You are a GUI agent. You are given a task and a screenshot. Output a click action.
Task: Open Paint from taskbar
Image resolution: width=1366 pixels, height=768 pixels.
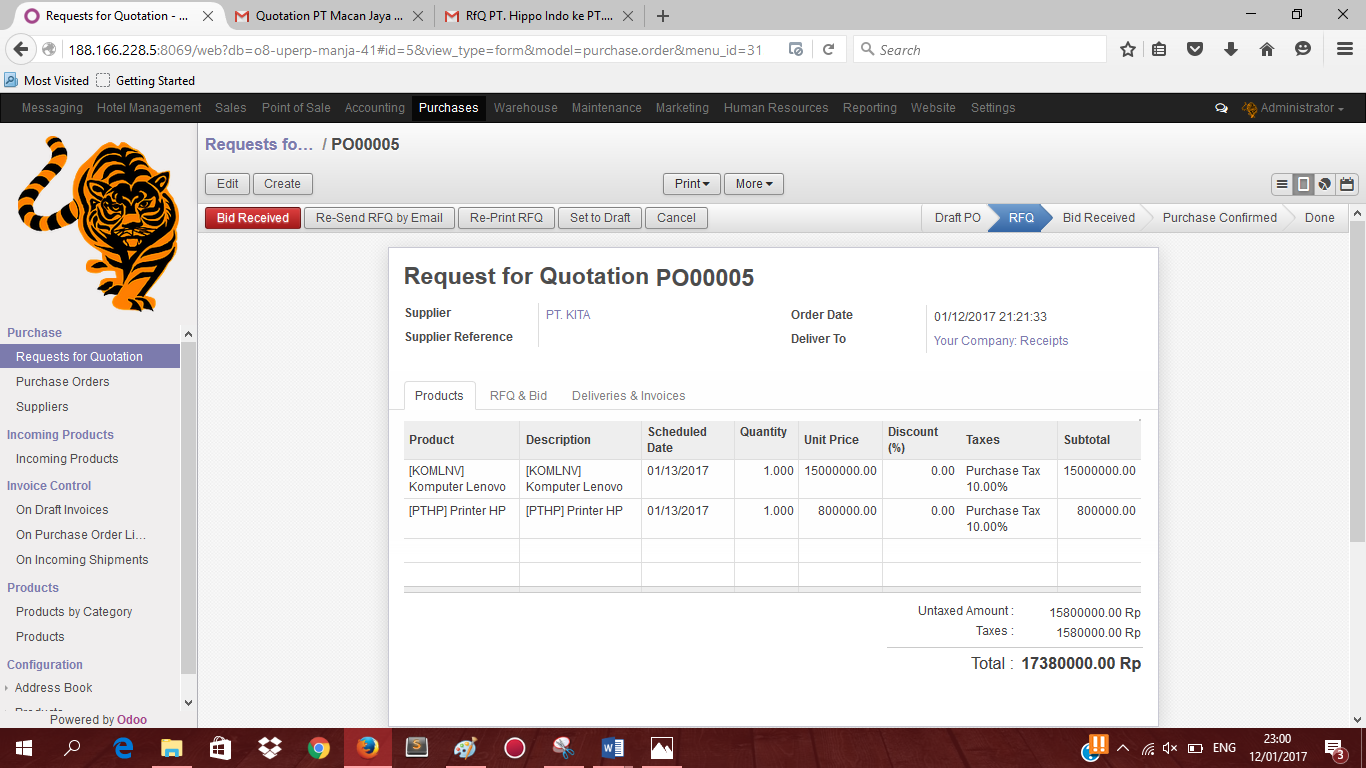click(x=466, y=748)
